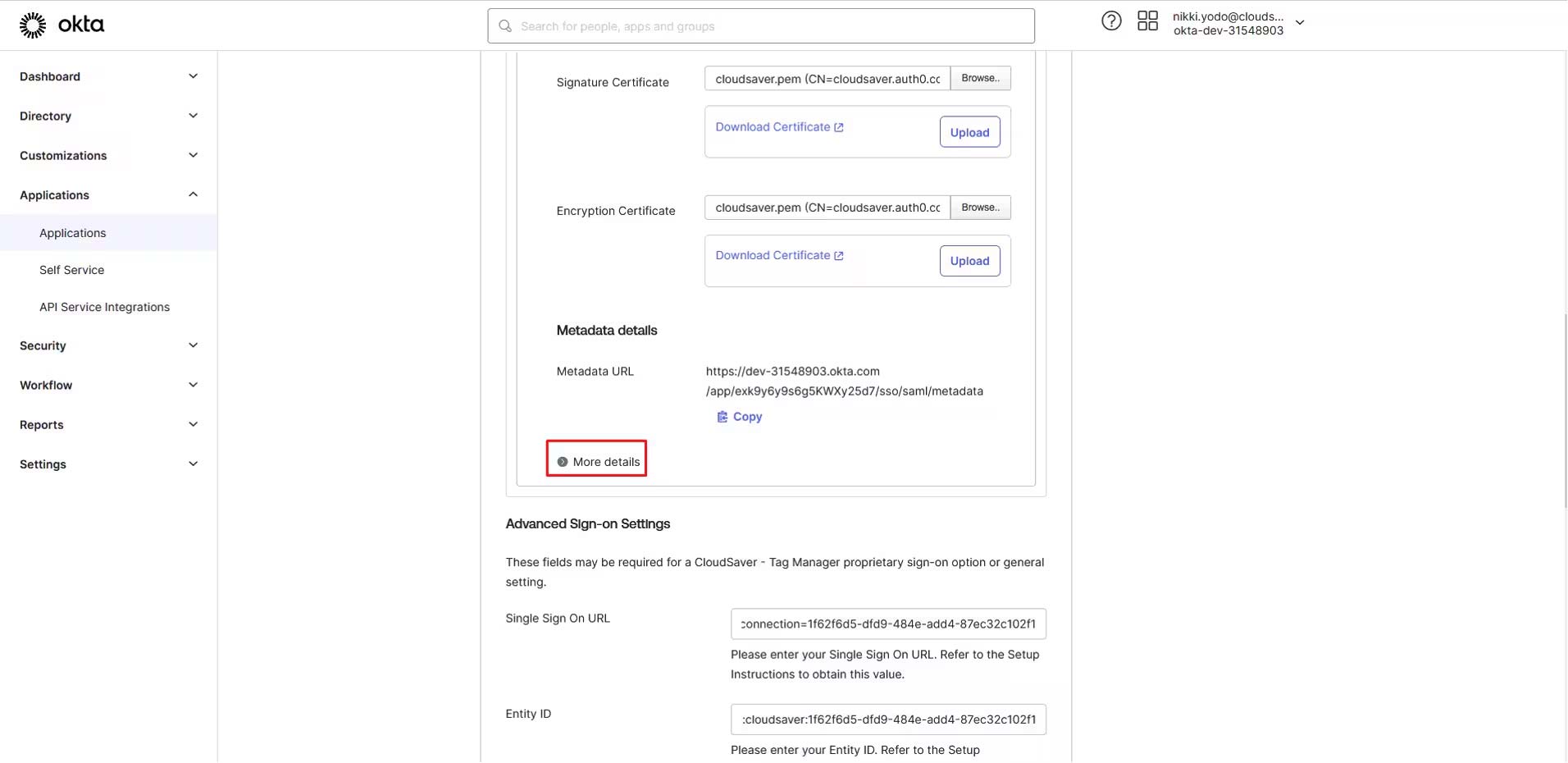This screenshot has width=1568, height=763.
Task: Click the Entity ID input field
Action: pos(887,720)
